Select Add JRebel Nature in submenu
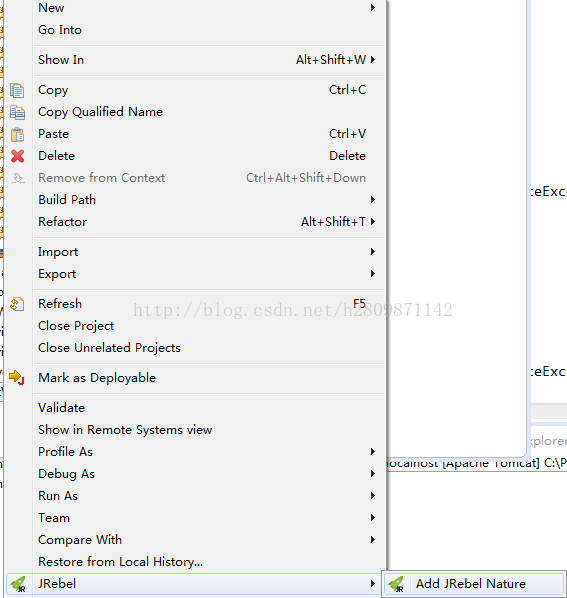The height and width of the screenshot is (598, 567). 474,584
